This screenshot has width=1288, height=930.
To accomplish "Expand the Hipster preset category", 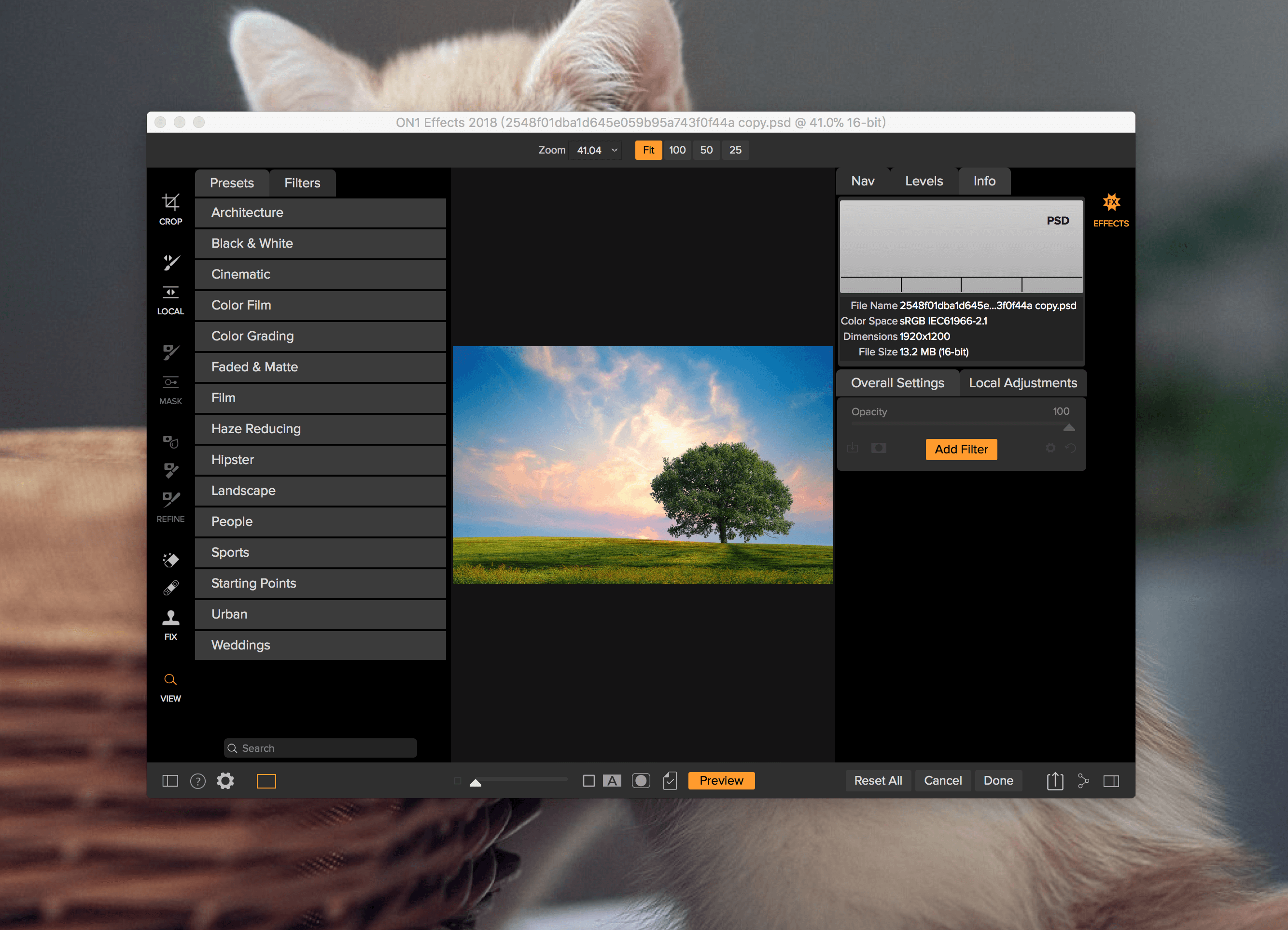I will (320, 460).
